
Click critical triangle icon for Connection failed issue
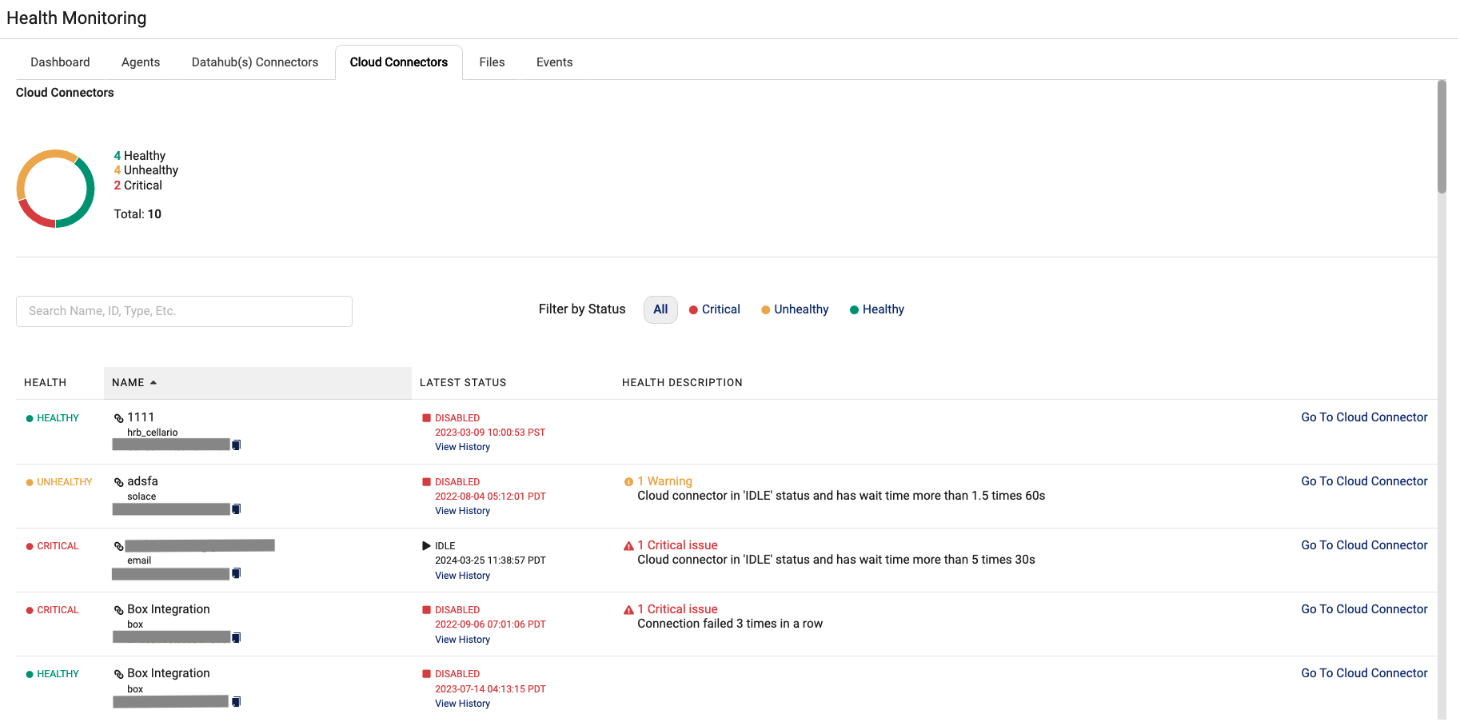629,610
